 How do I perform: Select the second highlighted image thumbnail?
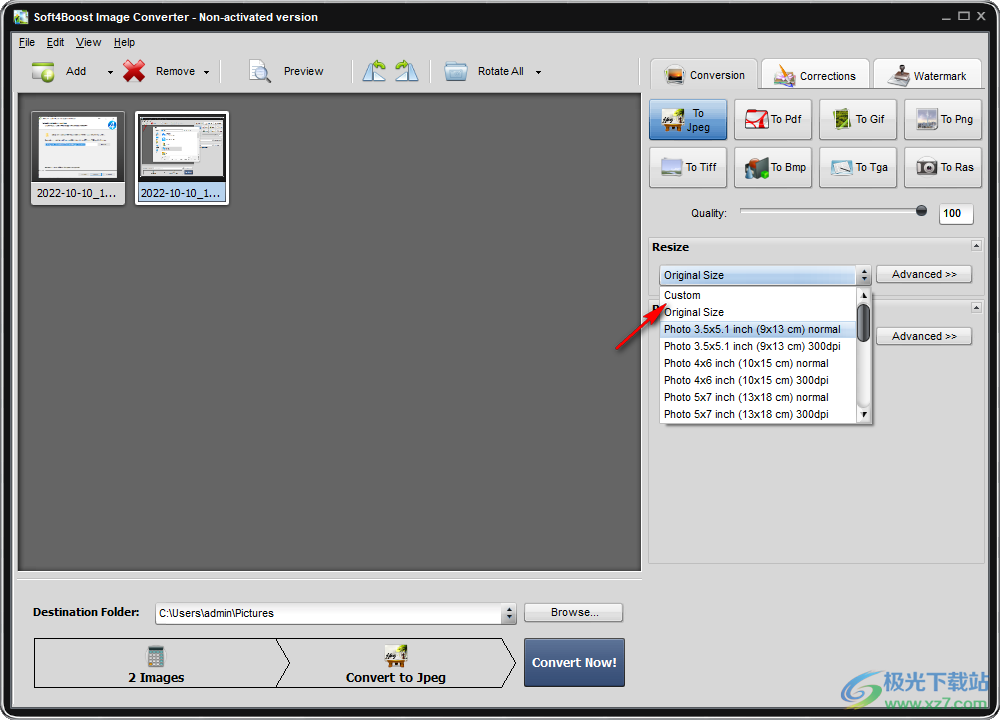pyautogui.click(x=182, y=158)
